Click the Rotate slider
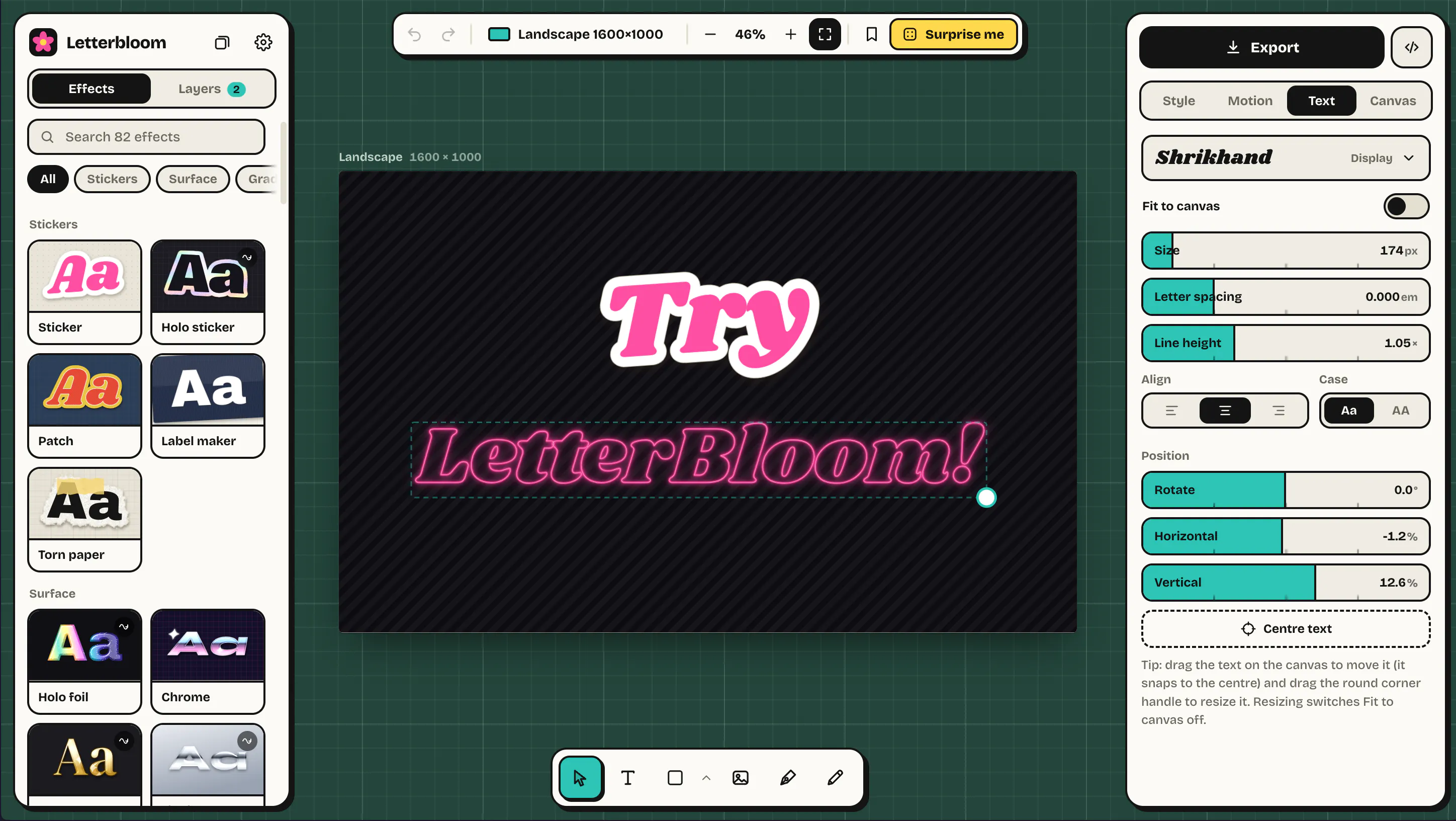This screenshot has width=1456, height=821. tap(1285, 490)
